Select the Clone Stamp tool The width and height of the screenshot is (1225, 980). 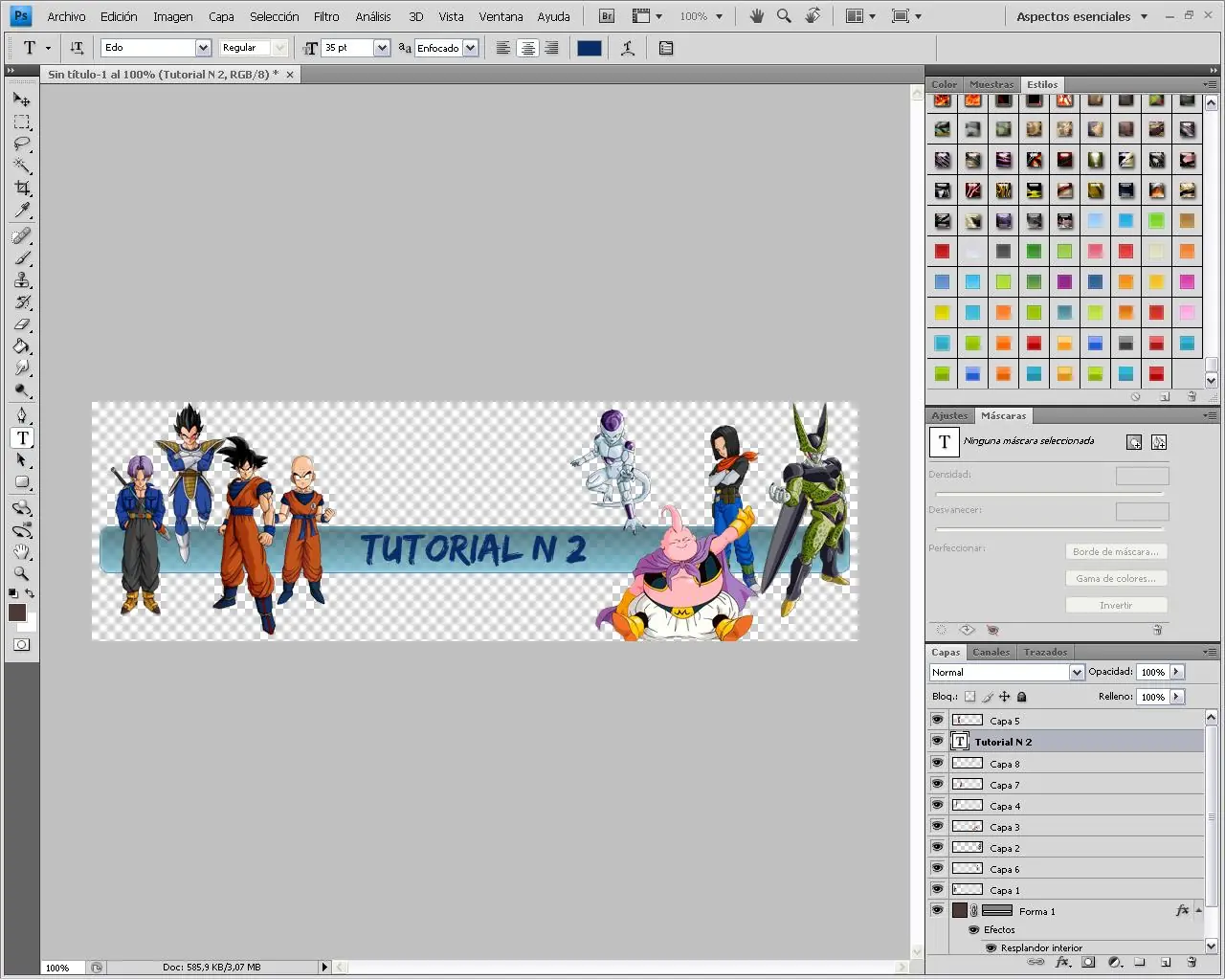(22, 280)
